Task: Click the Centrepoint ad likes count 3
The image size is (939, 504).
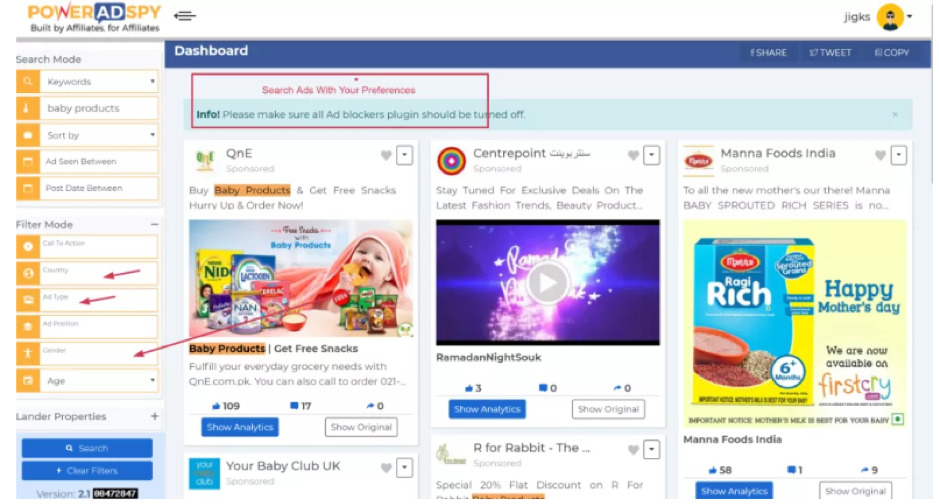Action: click(473, 388)
